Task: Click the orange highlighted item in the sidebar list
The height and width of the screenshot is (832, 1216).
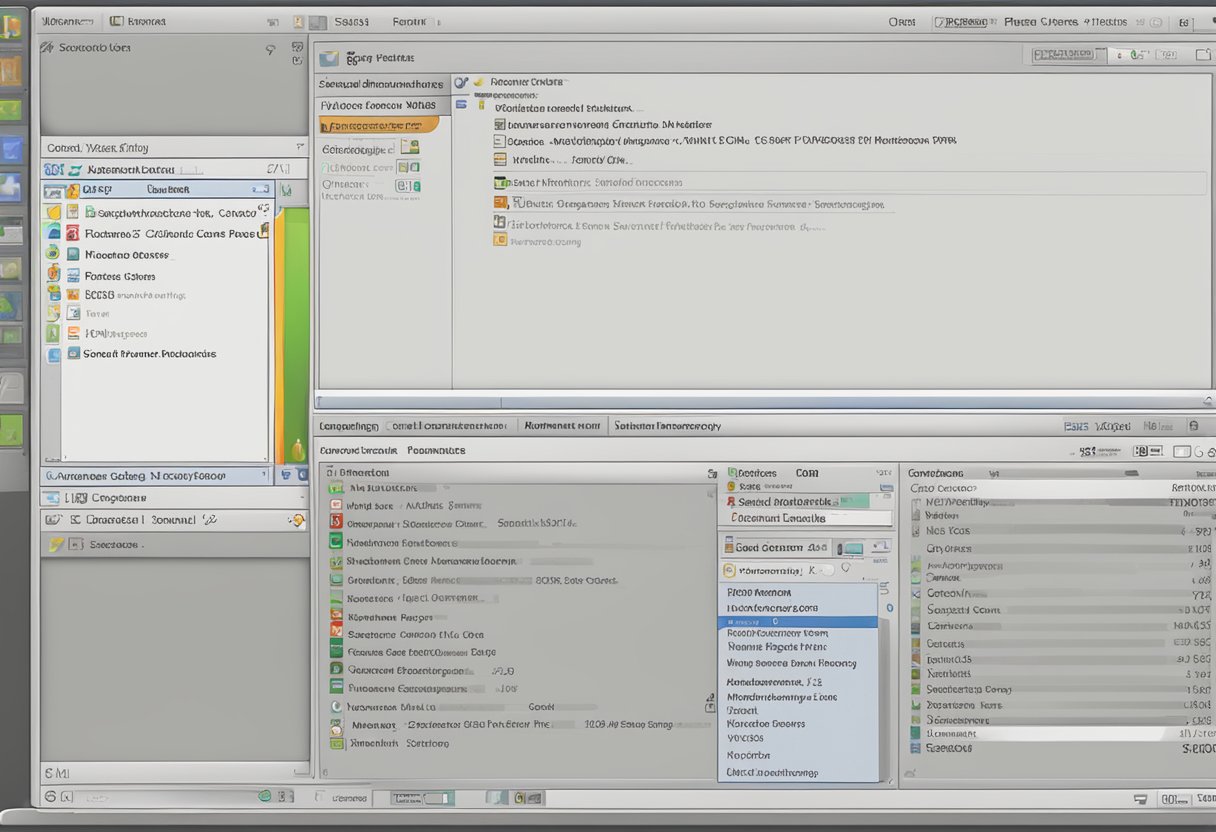Action: (378, 126)
